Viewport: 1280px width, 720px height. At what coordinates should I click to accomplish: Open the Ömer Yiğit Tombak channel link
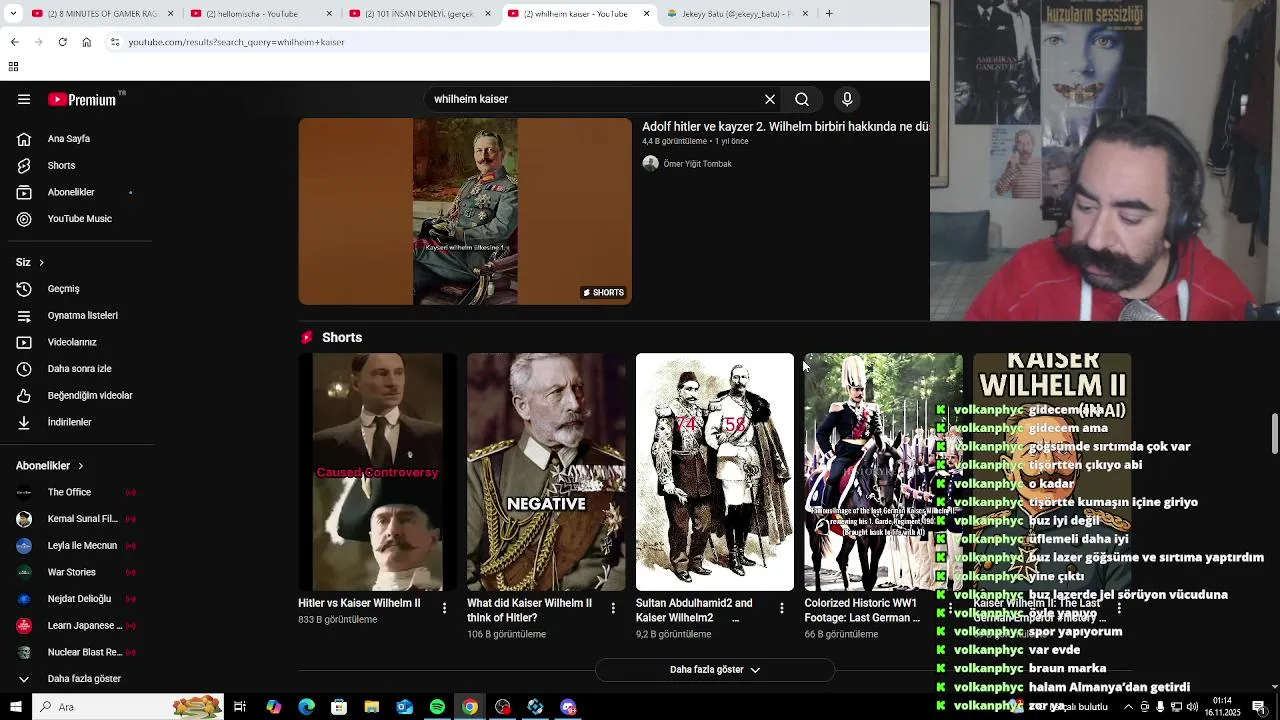tap(697, 164)
